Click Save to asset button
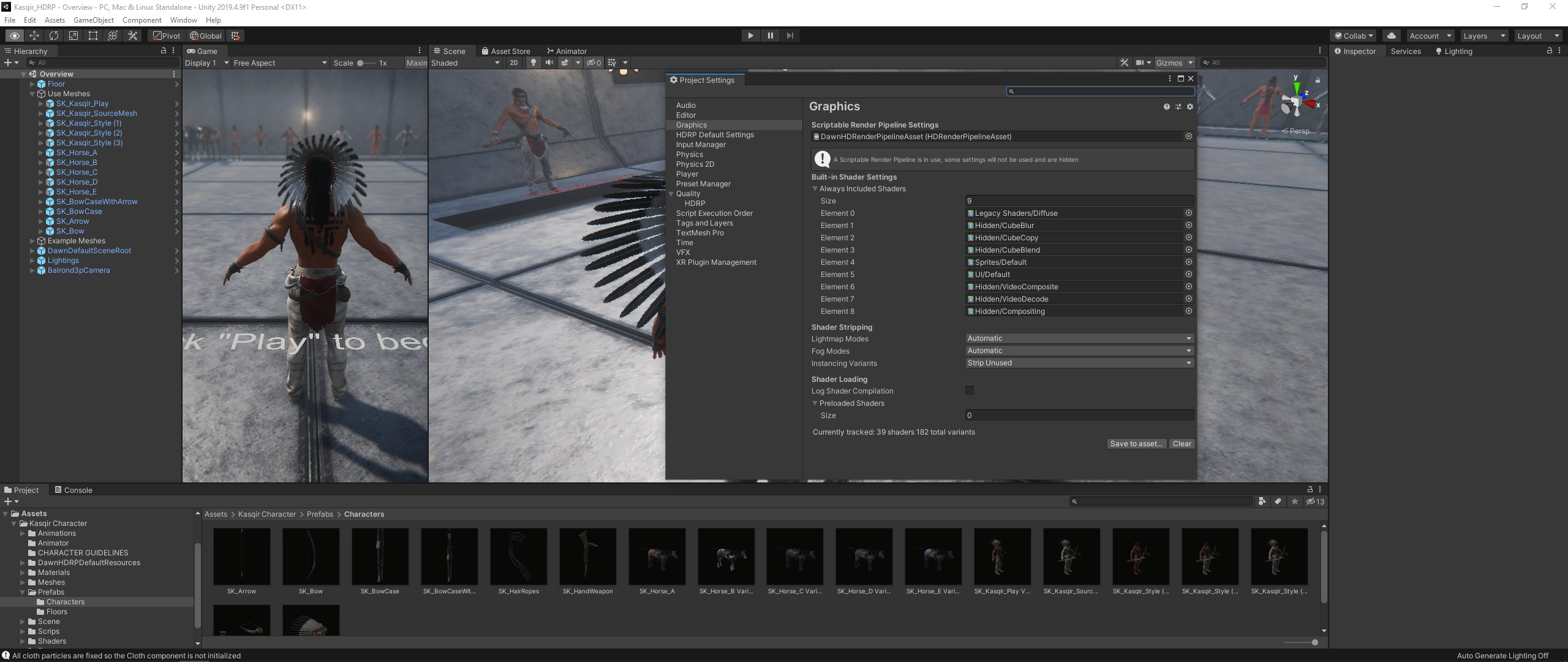Screen dimensions: 1568x662 [x=1137, y=444]
